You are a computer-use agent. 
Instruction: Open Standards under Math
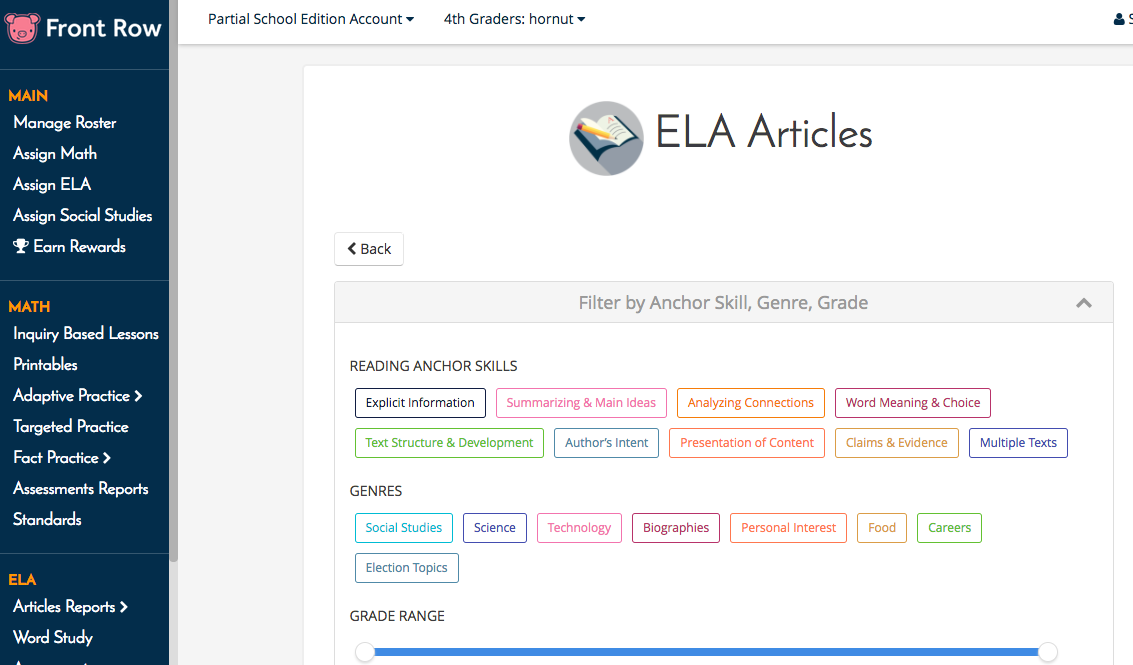[x=47, y=519]
